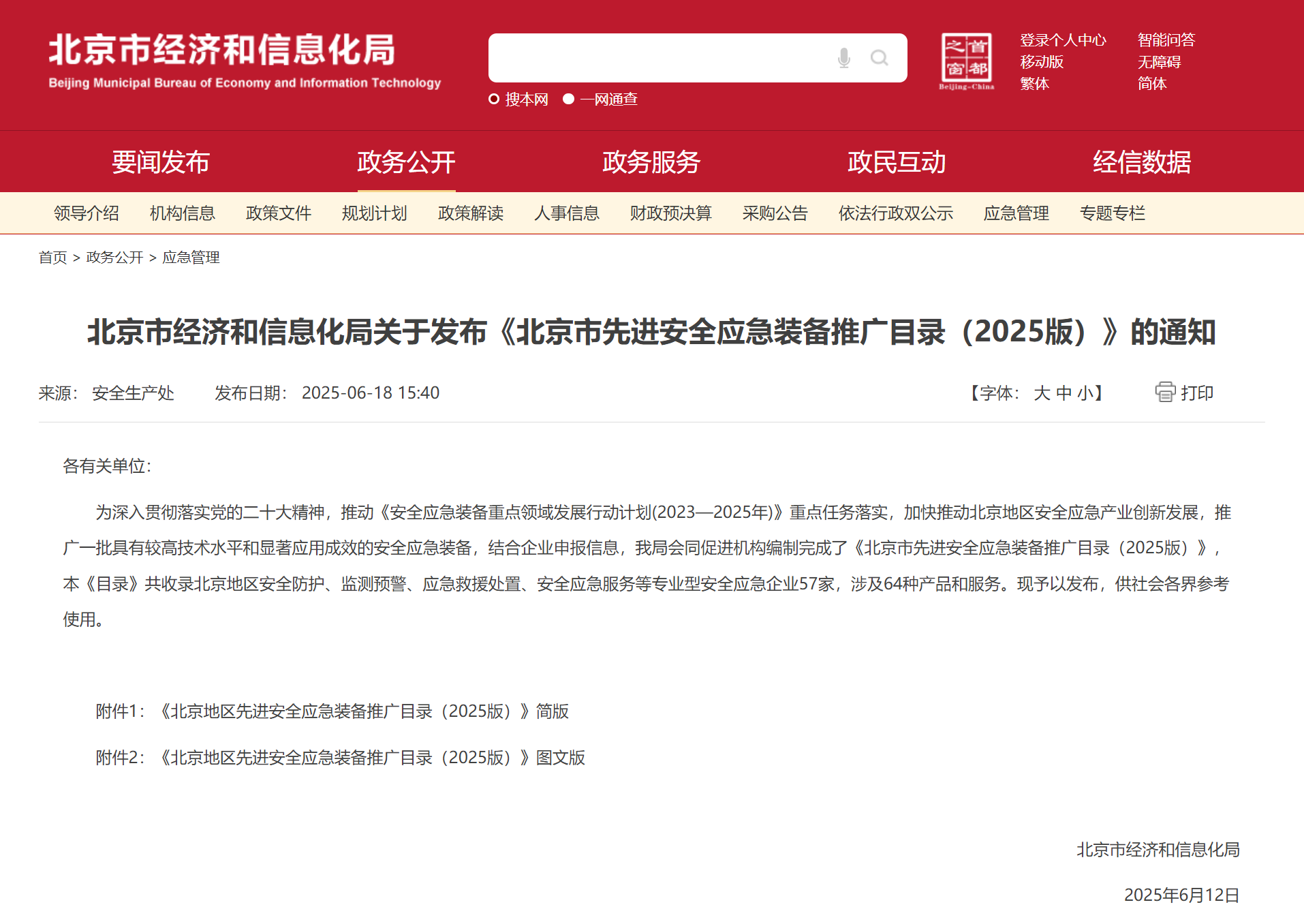Select the 搜本网 radio option

(494, 99)
